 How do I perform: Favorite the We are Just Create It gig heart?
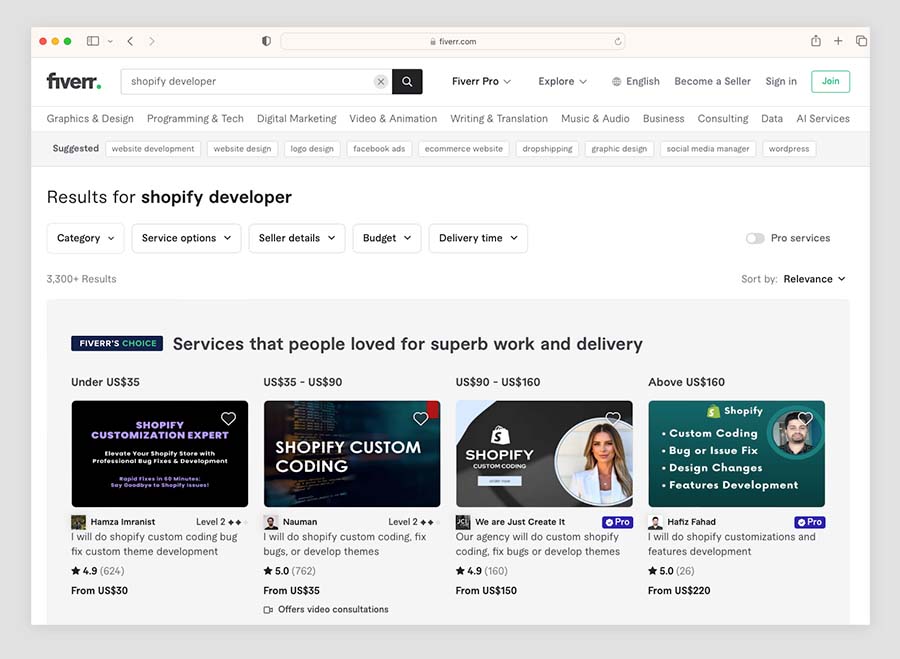(x=613, y=418)
